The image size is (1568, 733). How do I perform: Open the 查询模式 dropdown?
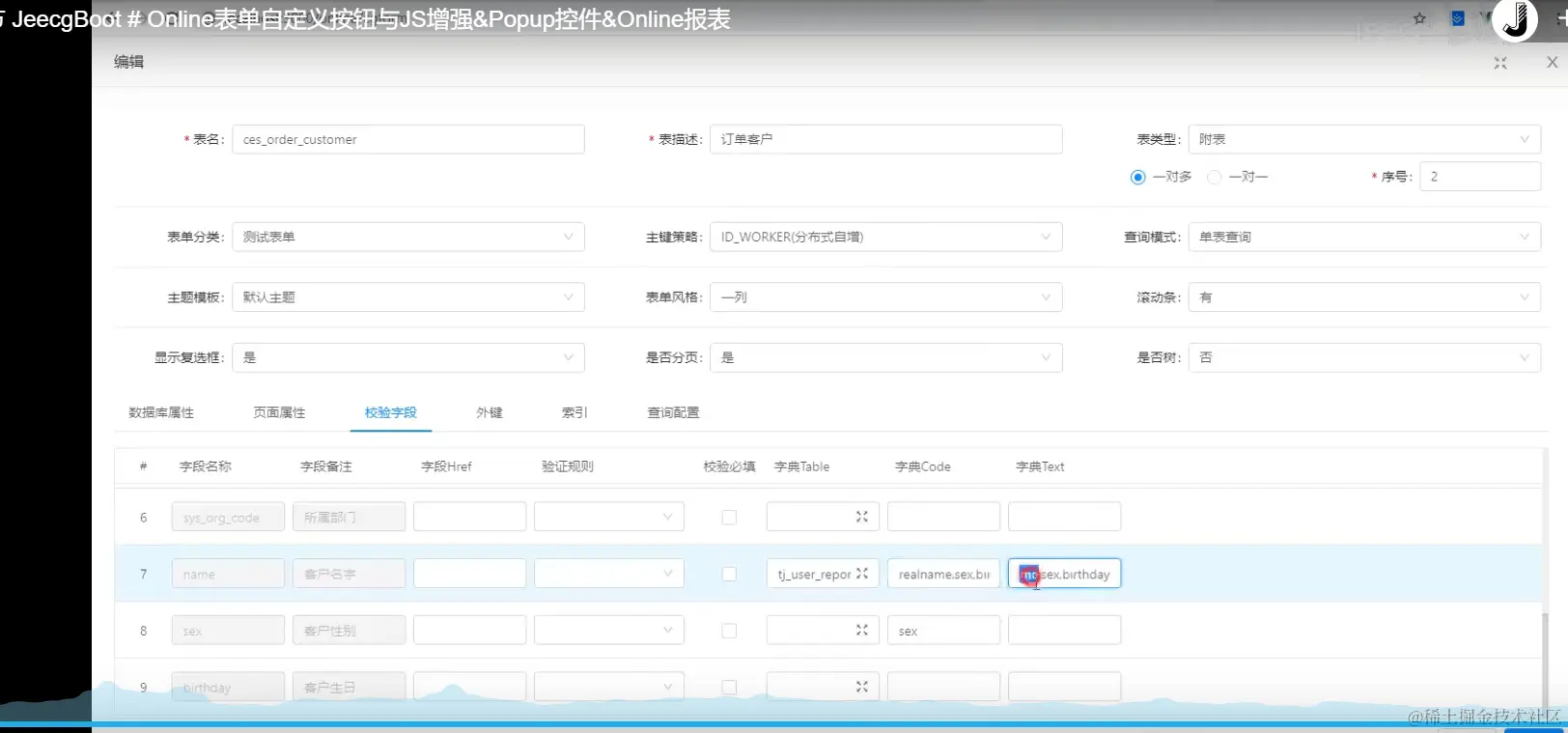point(1364,237)
